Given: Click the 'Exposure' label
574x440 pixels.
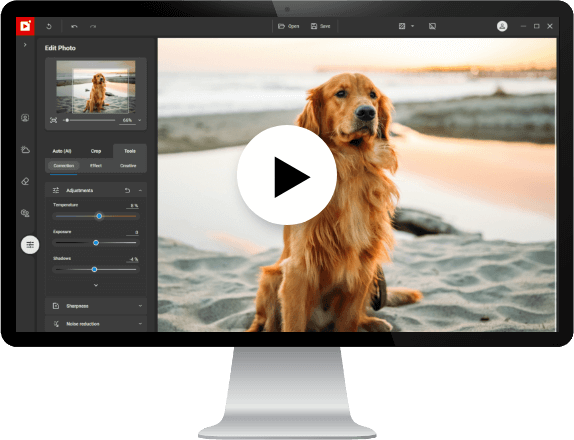Looking at the screenshot, I should [62, 232].
